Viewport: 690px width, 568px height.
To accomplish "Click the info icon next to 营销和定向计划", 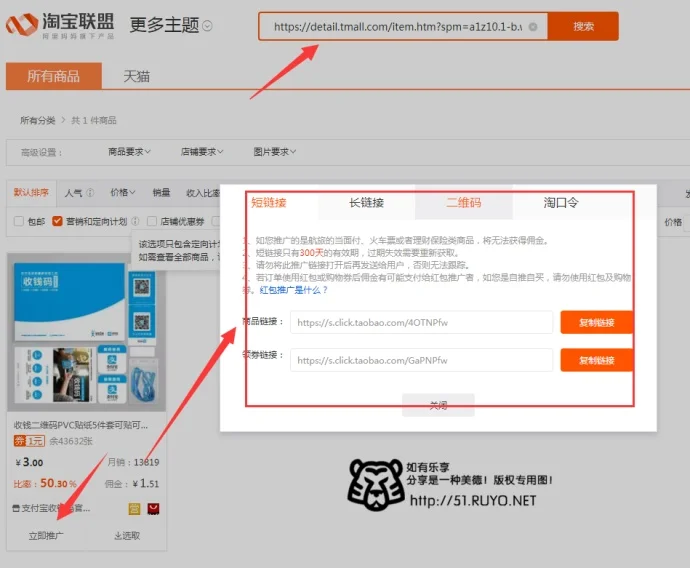I will tap(136, 221).
